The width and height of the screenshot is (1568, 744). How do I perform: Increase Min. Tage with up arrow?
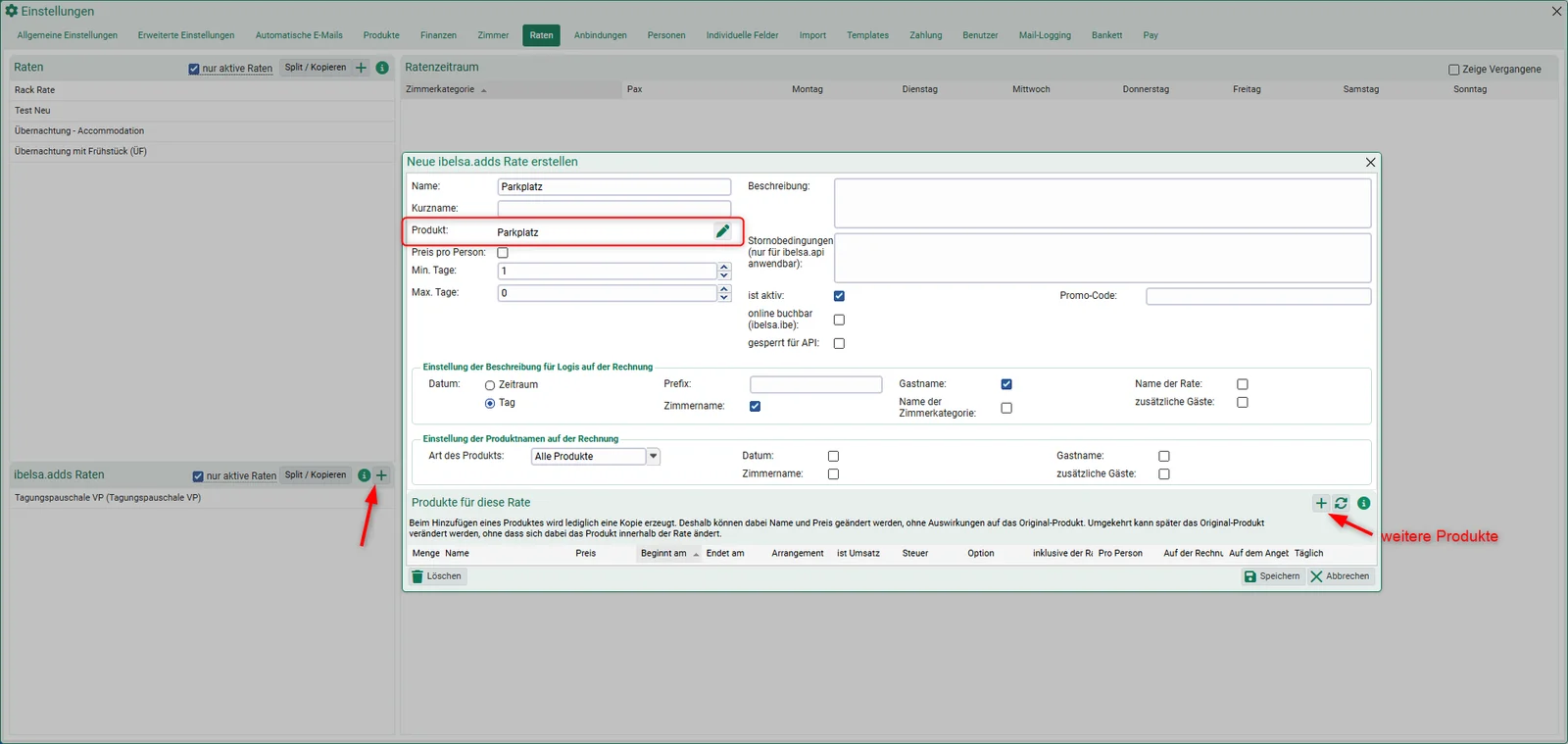pyautogui.click(x=724, y=267)
